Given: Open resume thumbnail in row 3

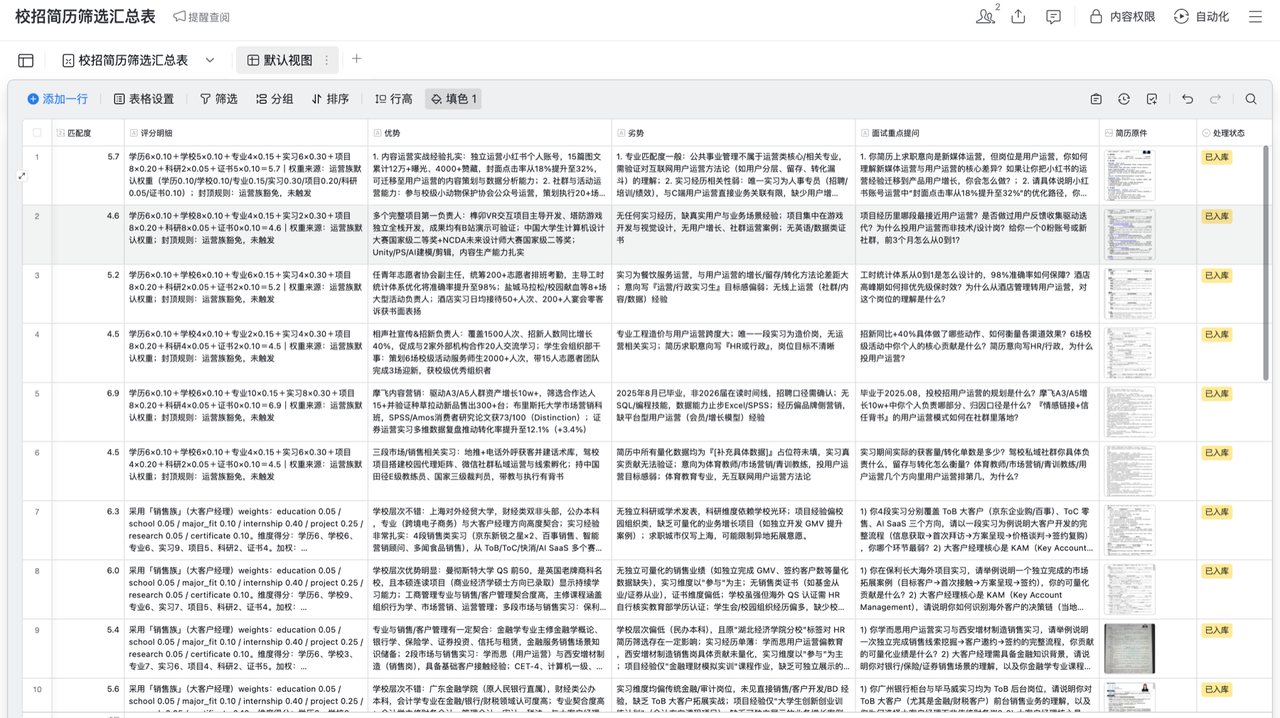Looking at the screenshot, I should (1130, 293).
